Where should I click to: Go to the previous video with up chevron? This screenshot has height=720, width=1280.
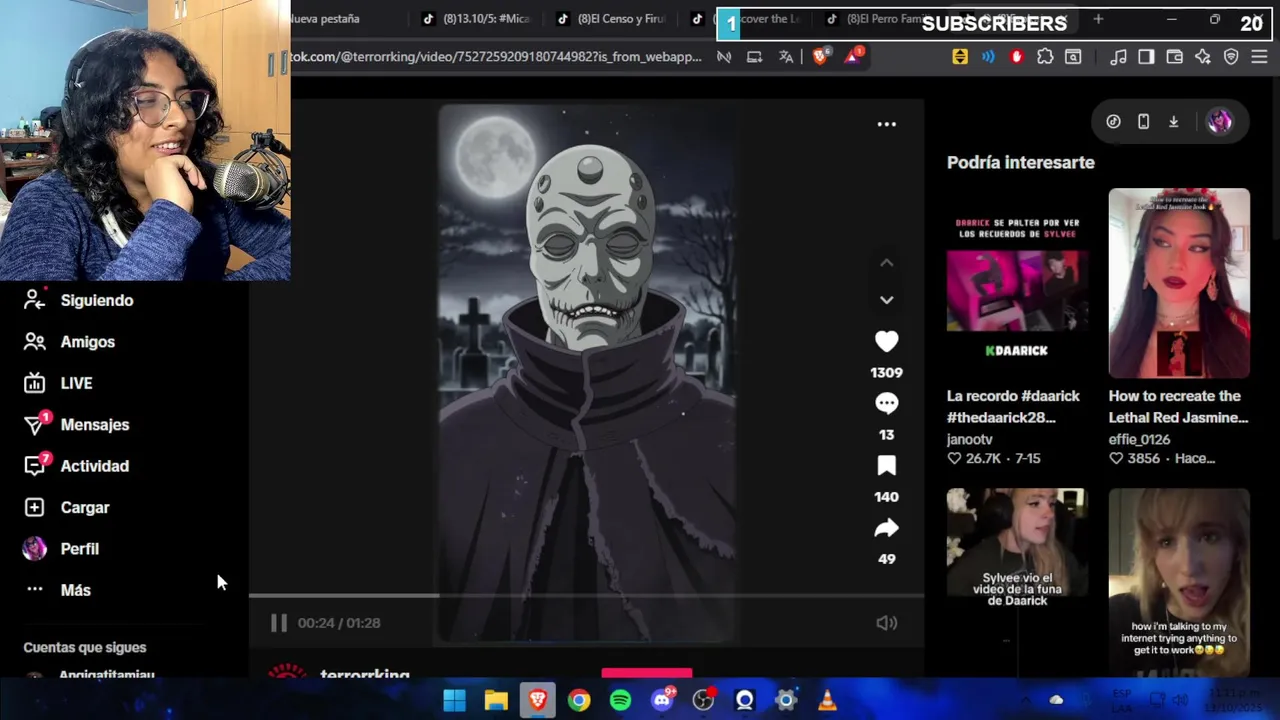point(886,263)
